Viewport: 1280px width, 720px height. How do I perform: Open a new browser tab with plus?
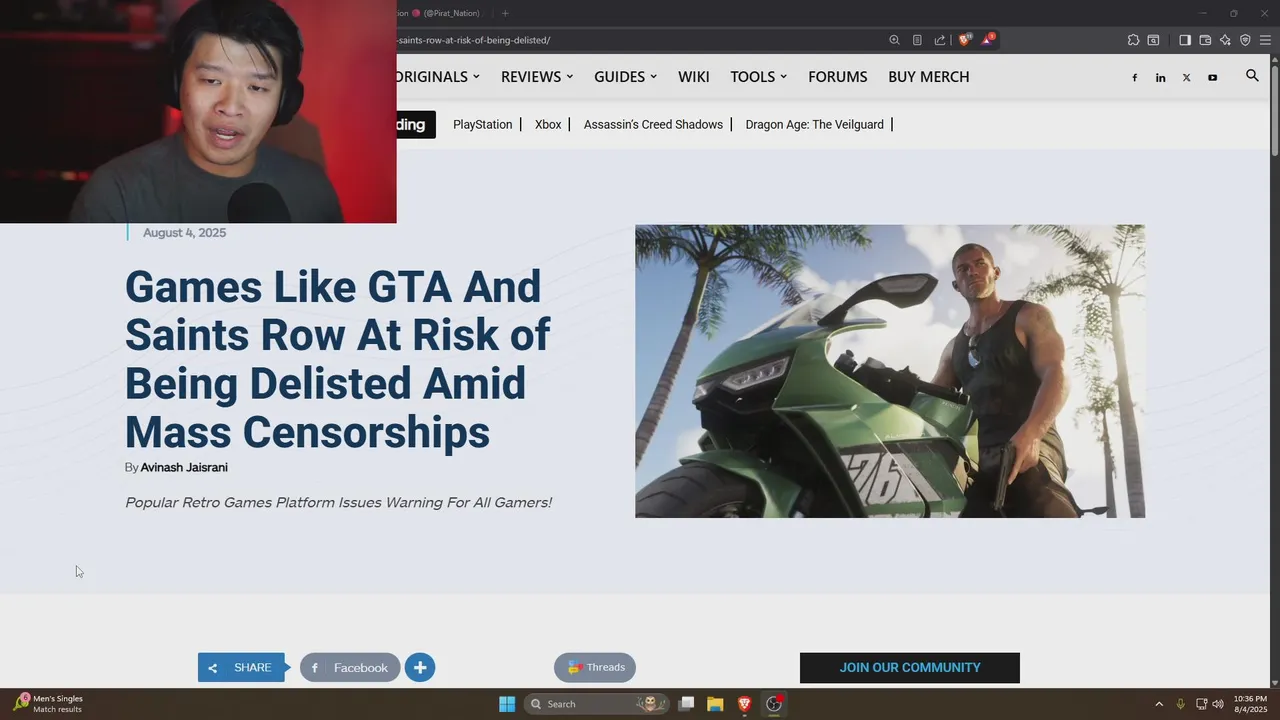(x=505, y=13)
